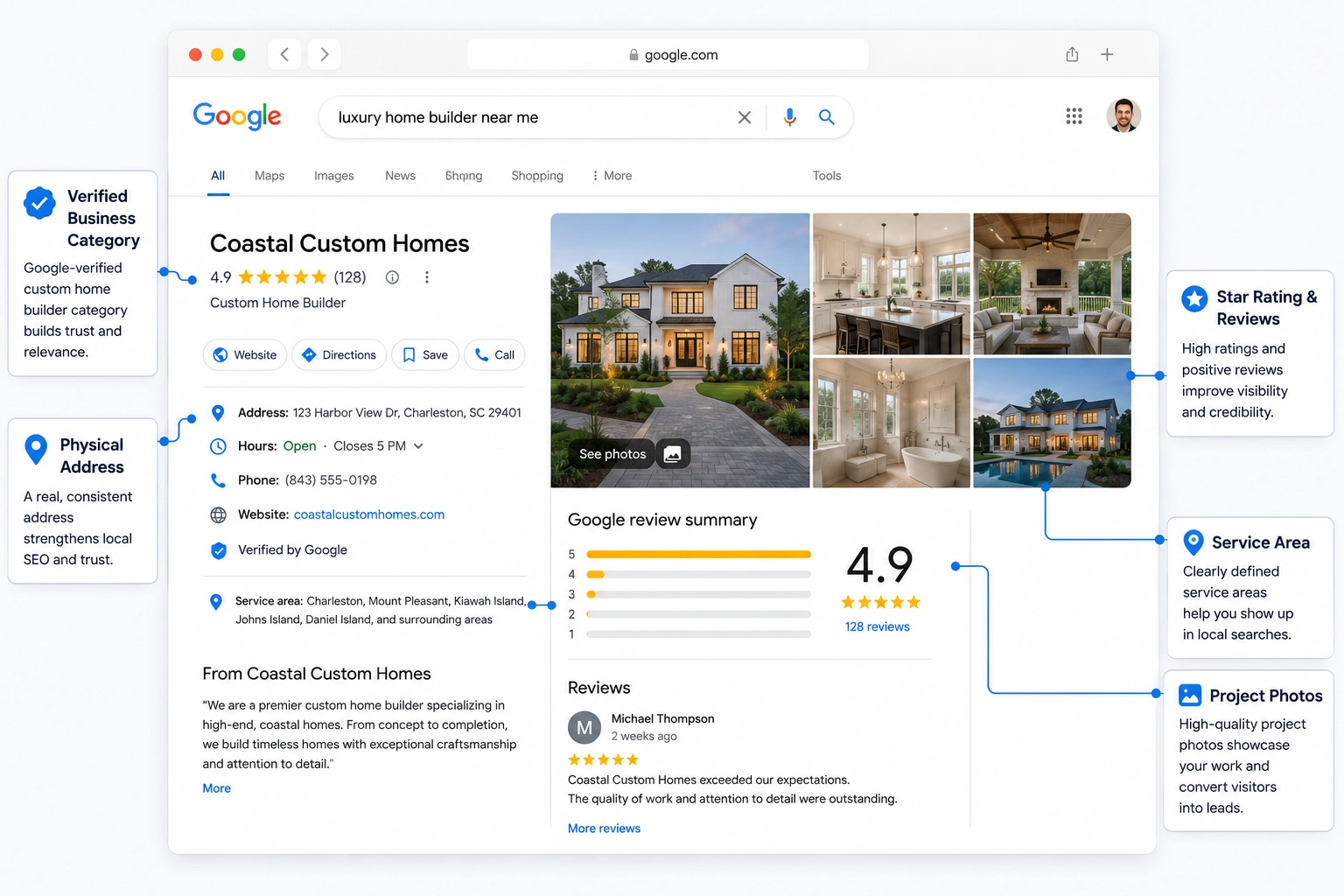Viewport: 1344px width, 896px height.
Task: Open the three-dot menu beside rating
Action: click(x=427, y=277)
